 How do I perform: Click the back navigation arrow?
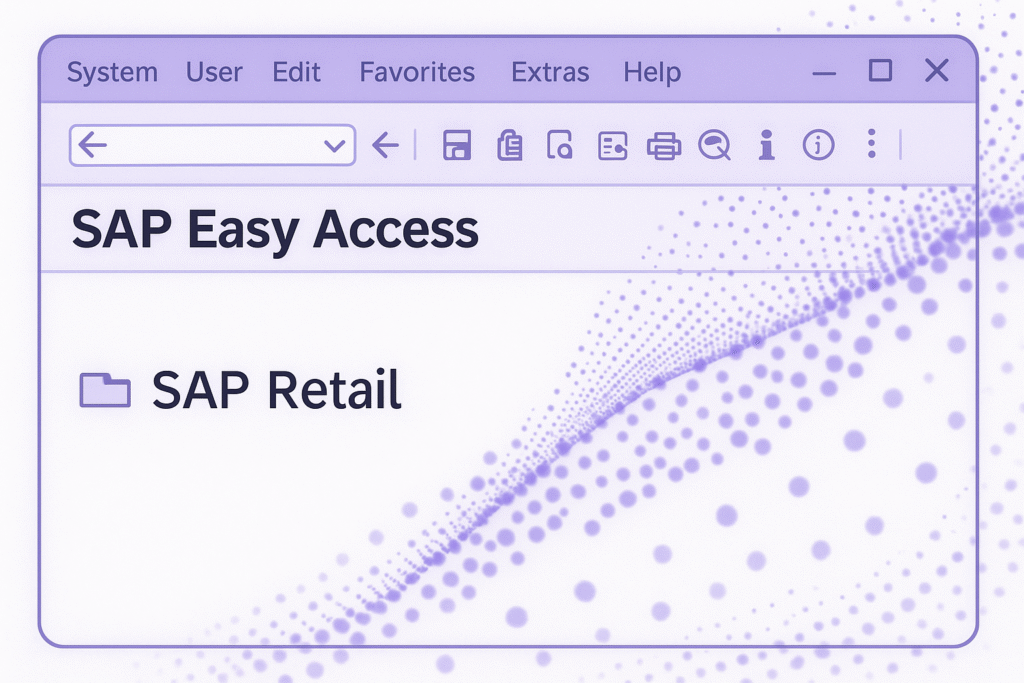(x=385, y=145)
